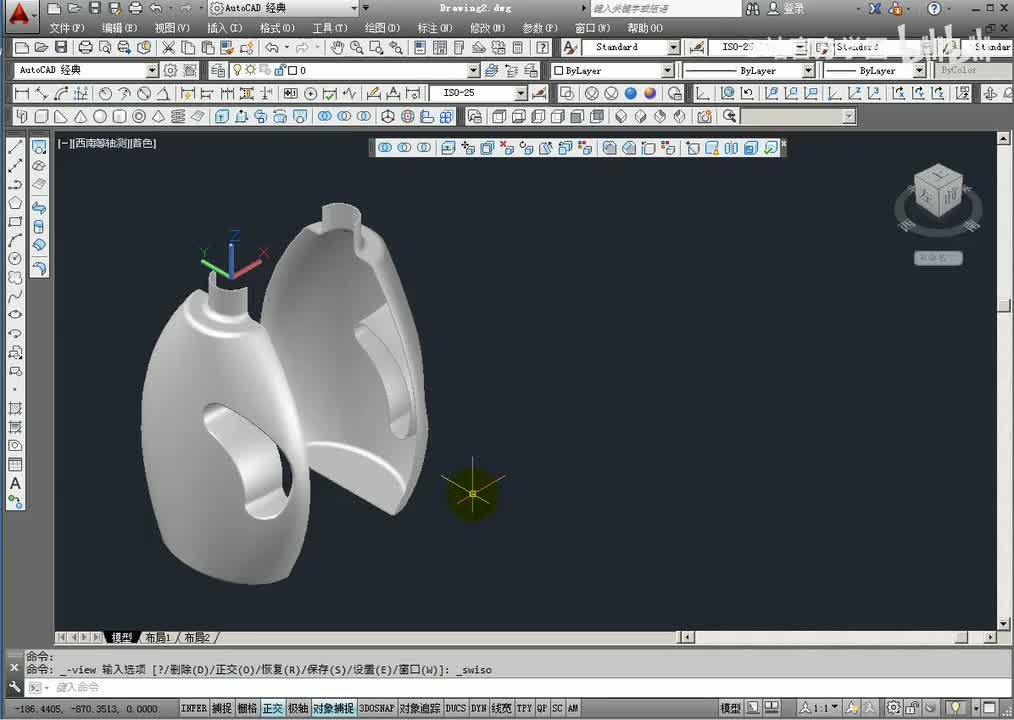
Task: Expand the ISO-25 dimension style dropdown in the dimension toolbar
Action: [521, 94]
